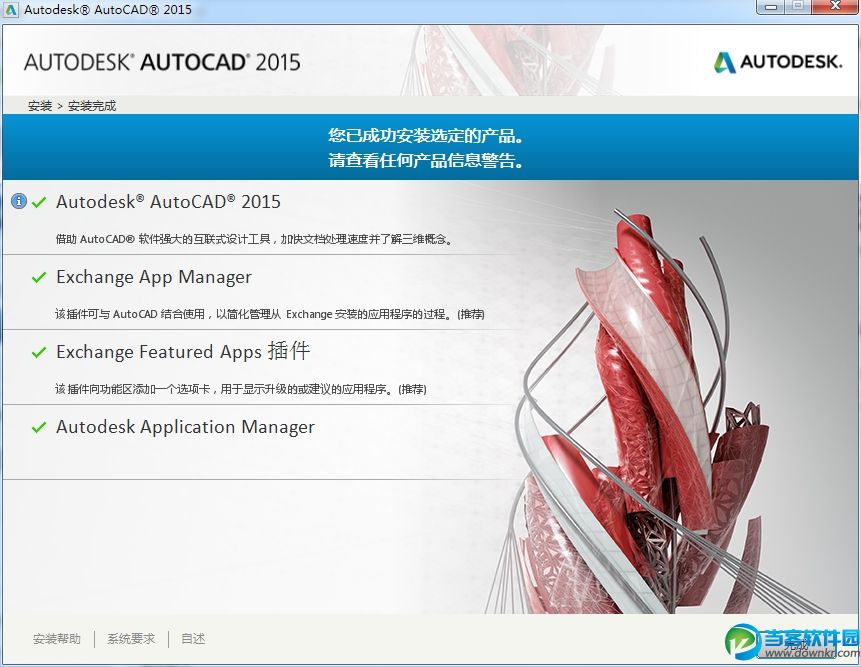Click the Exchange App Manager description text
Image resolution: width=861 pixels, height=667 pixels.
click(270, 314)
